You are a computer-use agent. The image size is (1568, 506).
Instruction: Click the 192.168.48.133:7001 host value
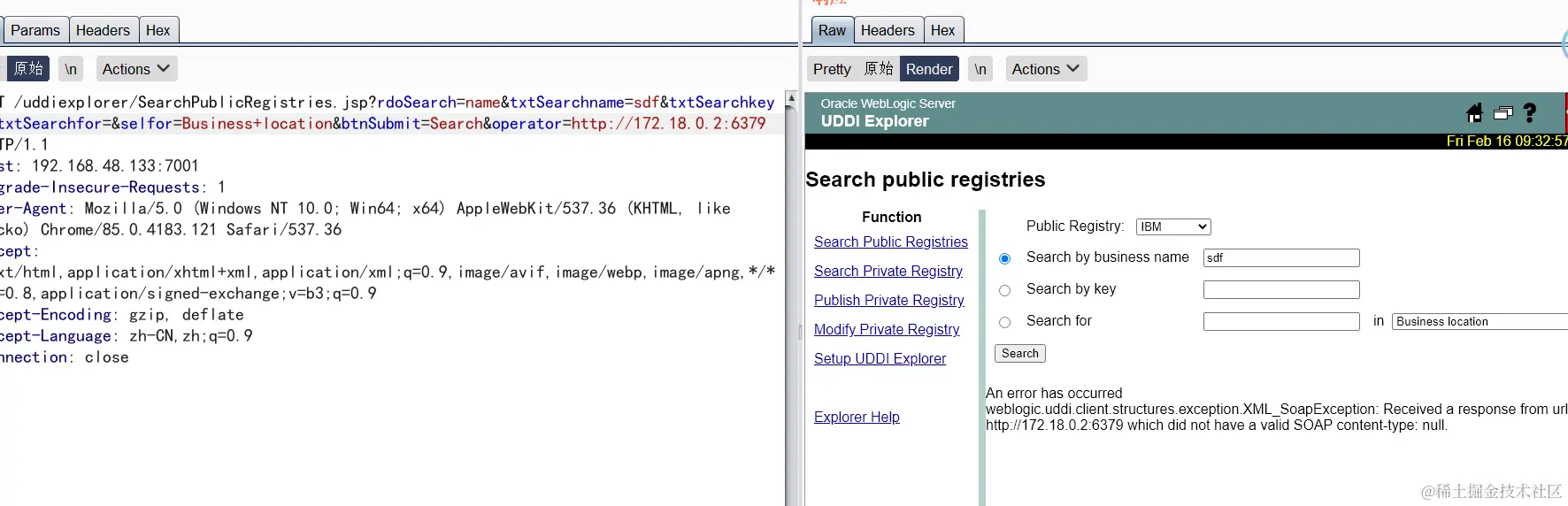115,166
